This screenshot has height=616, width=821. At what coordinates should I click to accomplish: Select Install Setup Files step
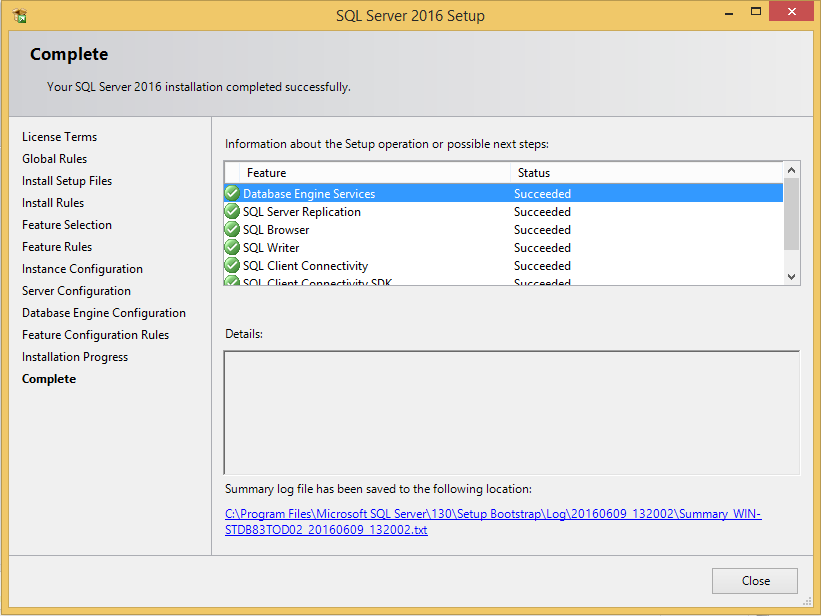pyautogui.click(x=67, y=181)
